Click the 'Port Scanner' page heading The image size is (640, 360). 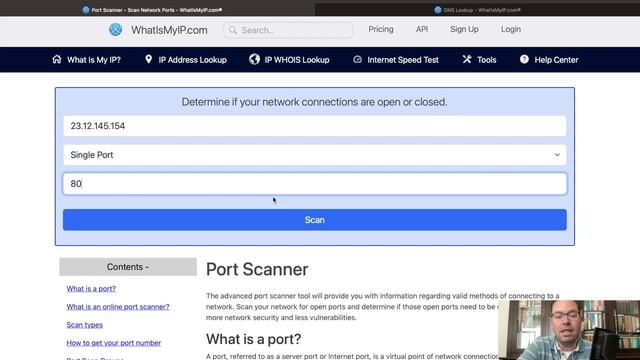point(257,269)
